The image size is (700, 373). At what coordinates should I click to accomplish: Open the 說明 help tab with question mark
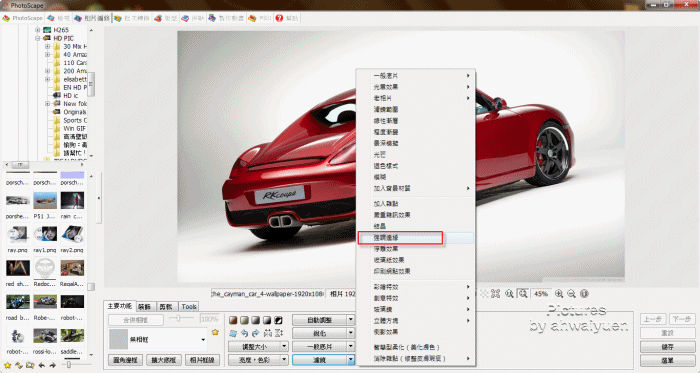(x=287, y=18)
